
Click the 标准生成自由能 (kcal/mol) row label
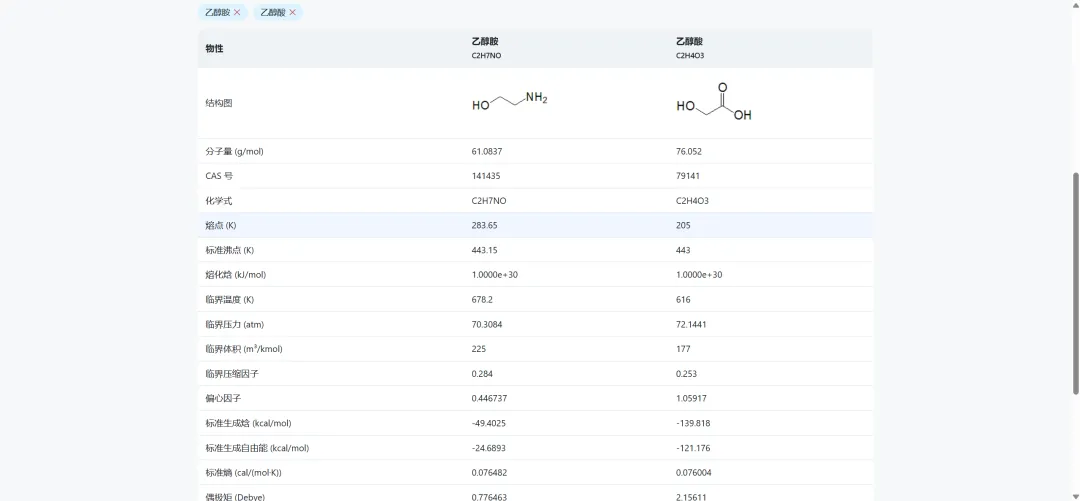click(x=257, y=448)
